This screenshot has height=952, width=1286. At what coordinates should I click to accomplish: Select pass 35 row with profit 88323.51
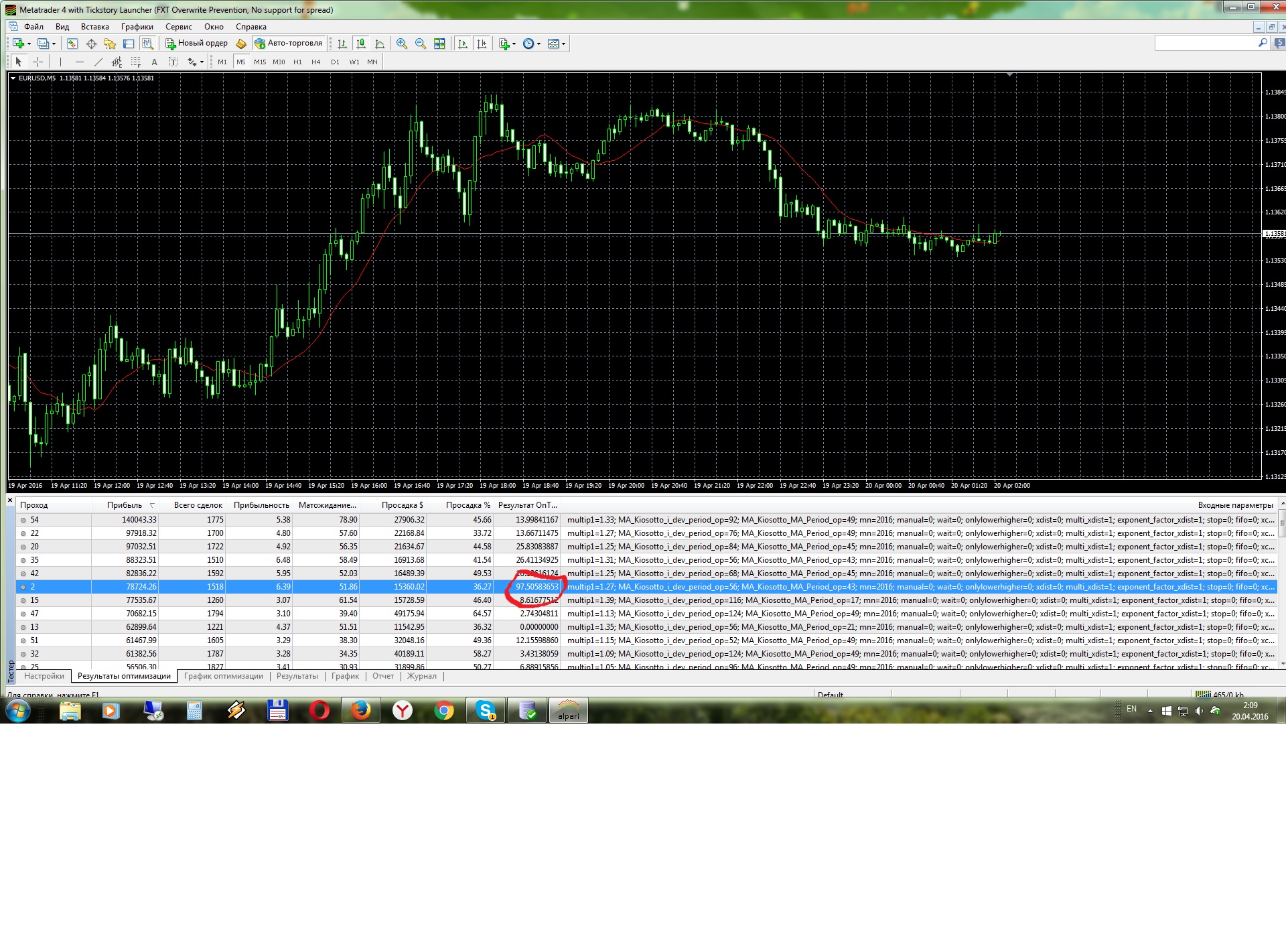click(x=646, y=560)
